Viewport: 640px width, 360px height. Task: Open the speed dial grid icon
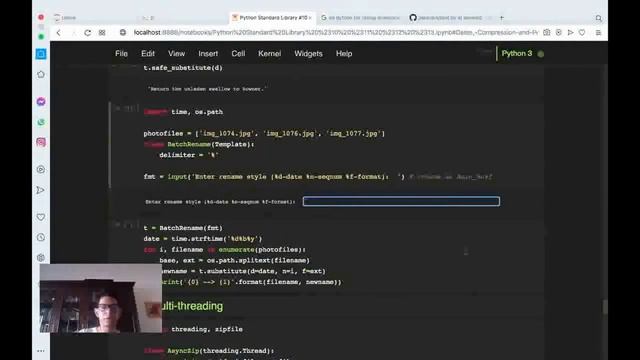tap(102, 33)
